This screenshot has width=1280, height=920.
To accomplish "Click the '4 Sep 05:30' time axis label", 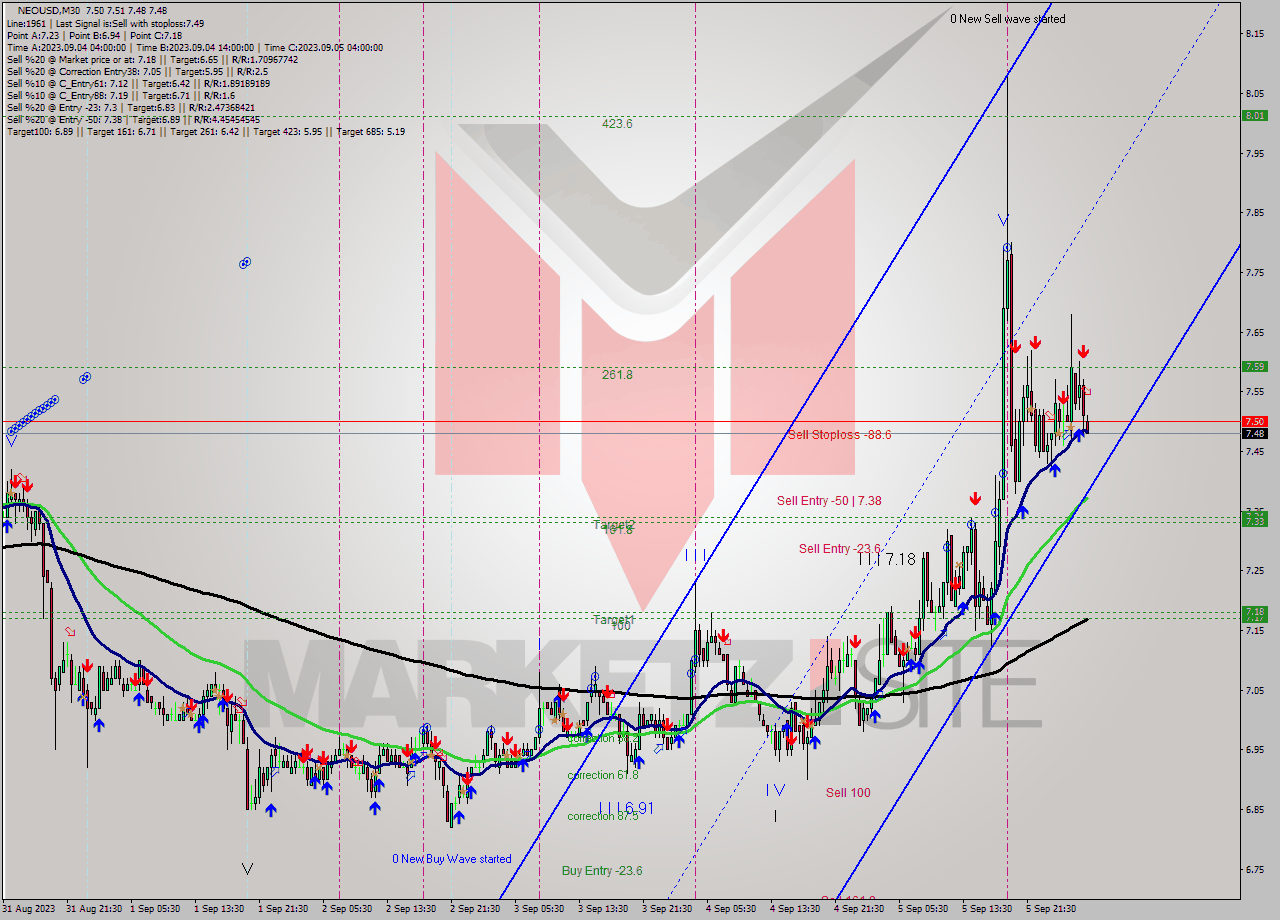I will 731,909.
